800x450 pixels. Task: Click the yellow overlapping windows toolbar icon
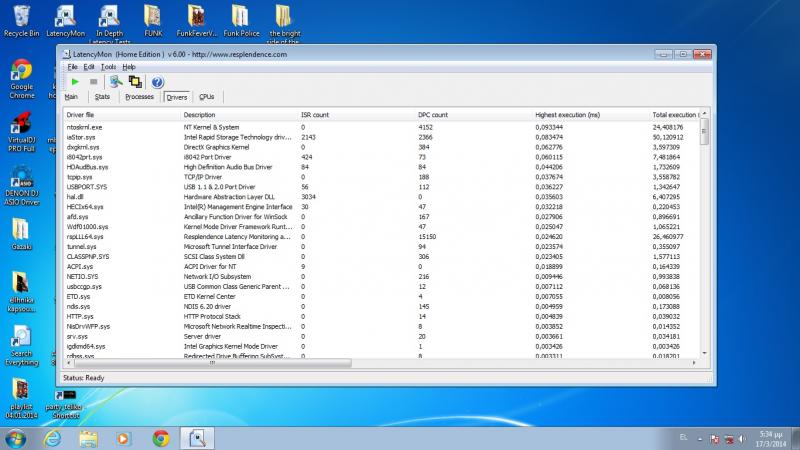pos(135,81)
